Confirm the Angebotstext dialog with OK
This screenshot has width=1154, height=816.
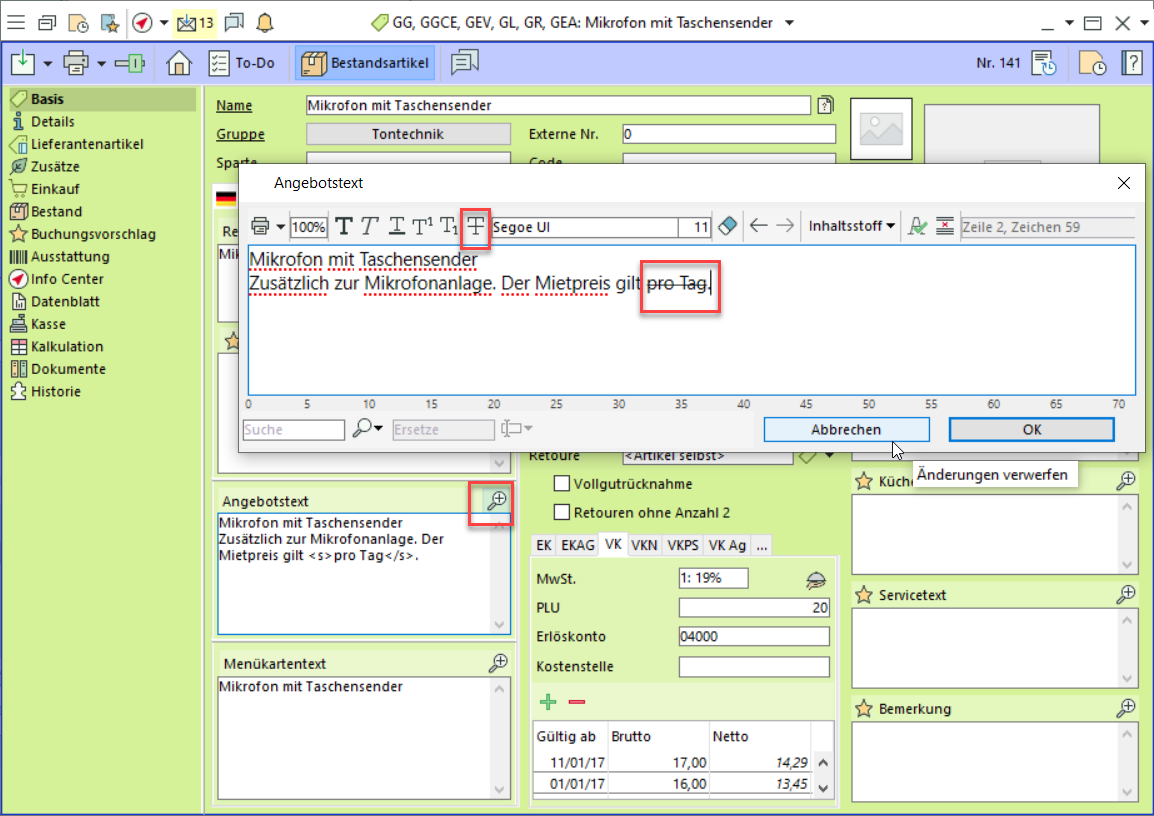(1031, 429)
